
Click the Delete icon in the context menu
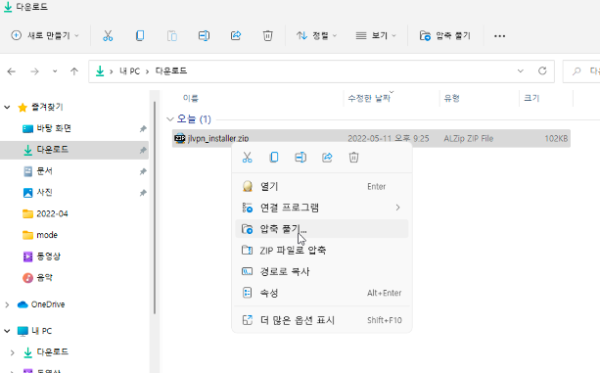tap(354, 157)
